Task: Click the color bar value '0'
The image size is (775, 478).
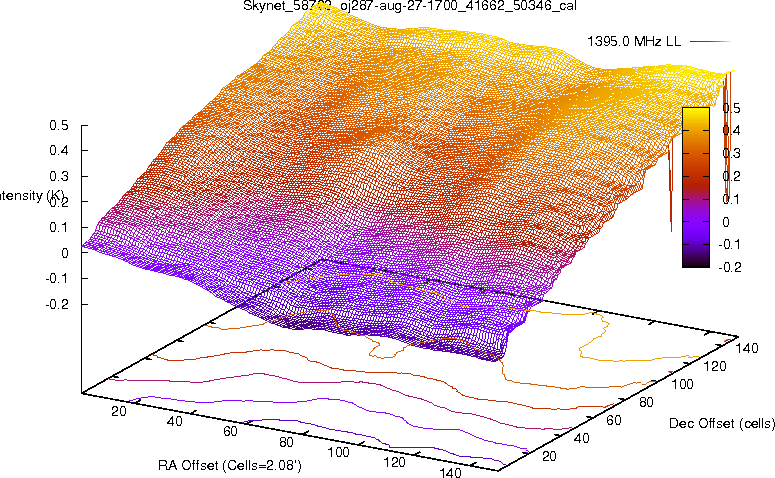Action: [726, 222]
